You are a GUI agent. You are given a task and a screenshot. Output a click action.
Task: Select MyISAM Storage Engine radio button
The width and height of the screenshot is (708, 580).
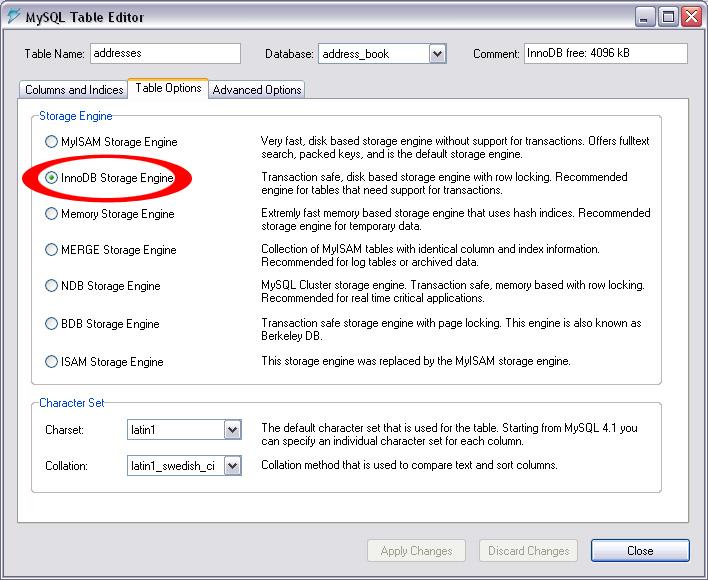point(51,142)
